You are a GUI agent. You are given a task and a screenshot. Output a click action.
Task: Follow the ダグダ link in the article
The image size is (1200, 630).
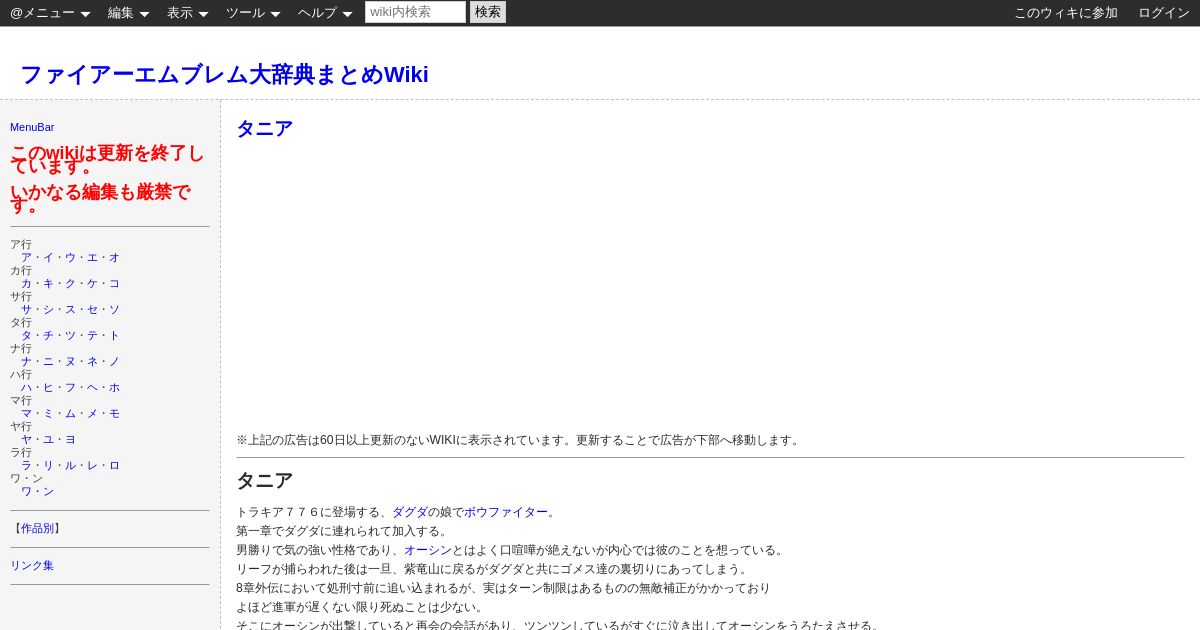point(410,512)
